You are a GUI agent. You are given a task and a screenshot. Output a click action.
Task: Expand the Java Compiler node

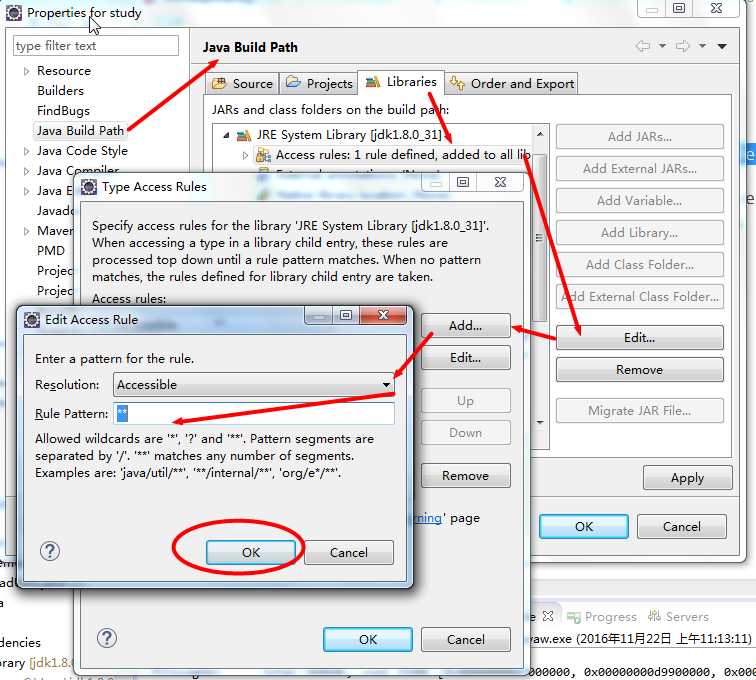click(27, 171)
